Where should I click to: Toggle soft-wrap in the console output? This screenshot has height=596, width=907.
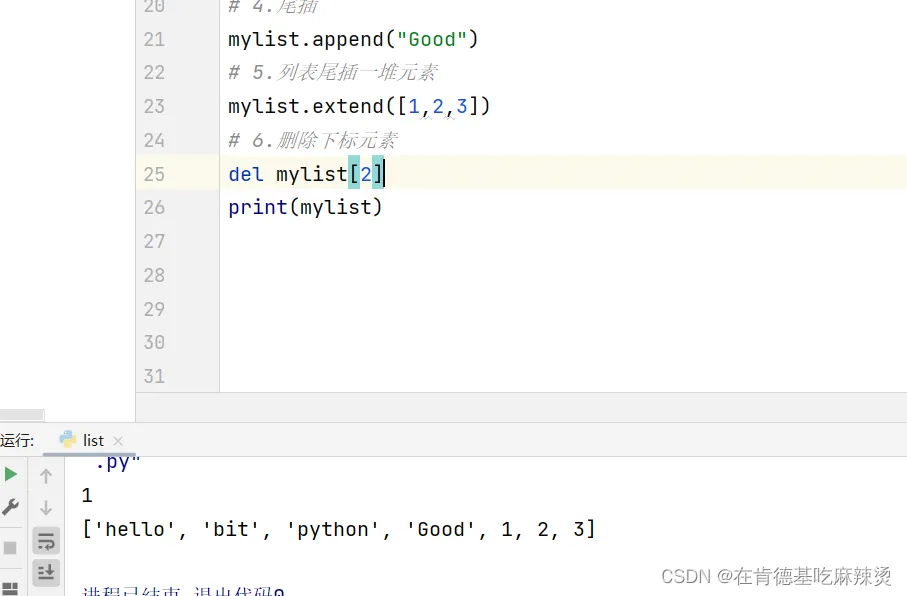[46, 541]
